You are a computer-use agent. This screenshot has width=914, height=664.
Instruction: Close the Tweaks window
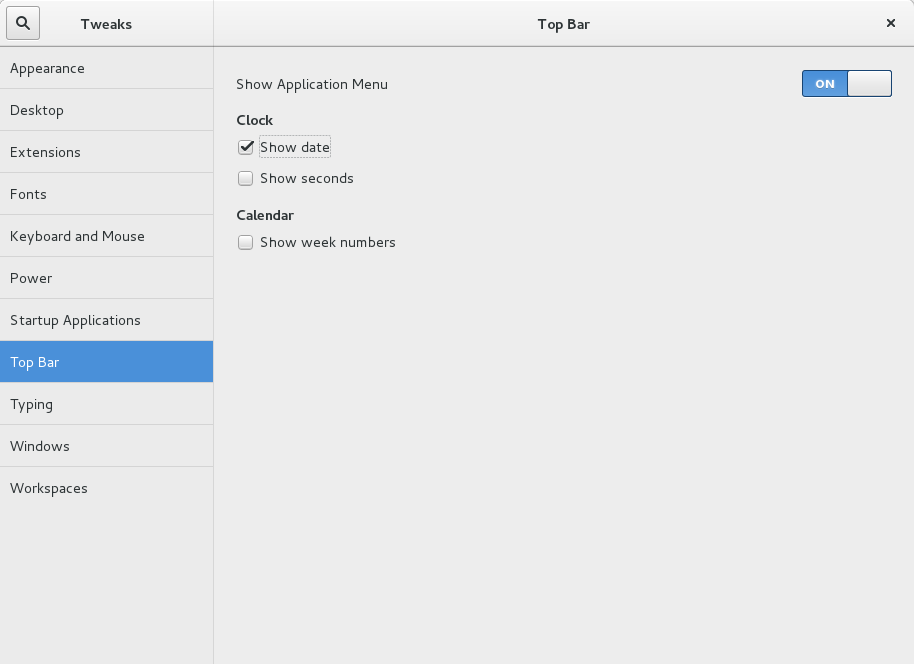pos(891,23)
